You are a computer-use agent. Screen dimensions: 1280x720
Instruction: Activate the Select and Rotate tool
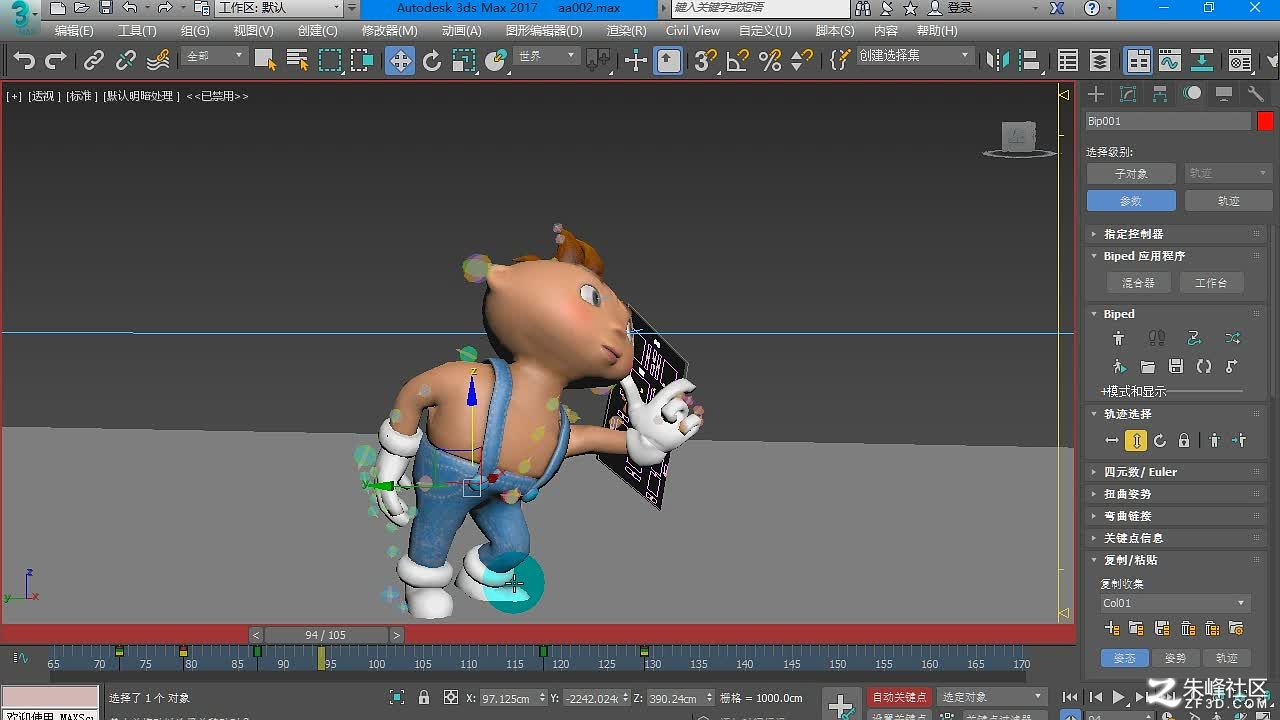(x=432, y=61)
